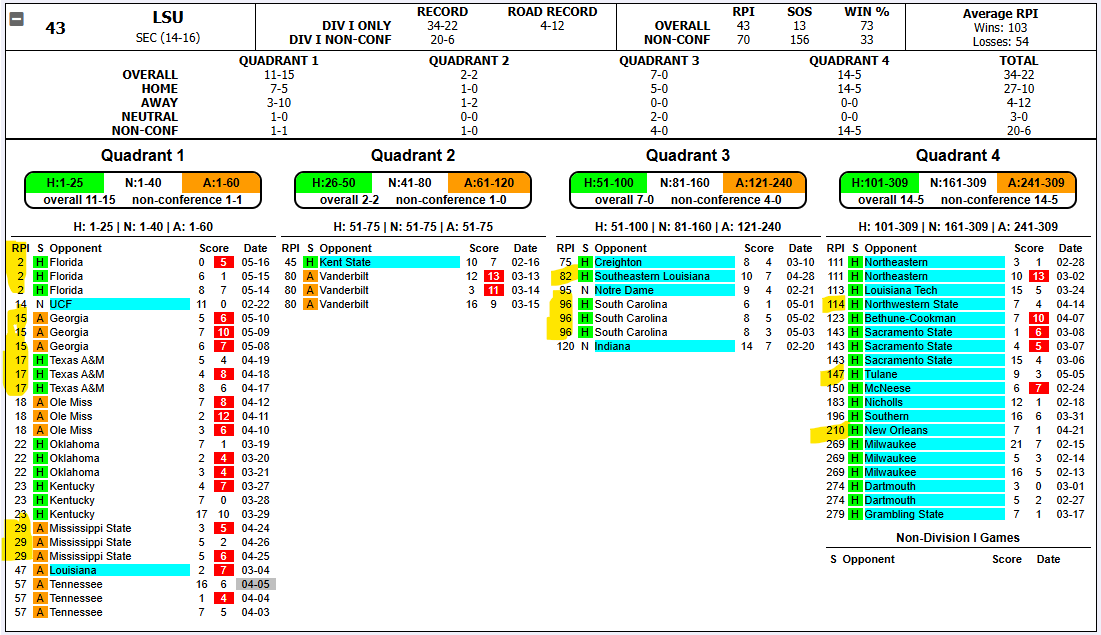The height and width of the screenshot is (635, 1101).
Task: Click the Kent State opponent in Quadrant 2
Action: pyautogui.click(x=390, y=262)
